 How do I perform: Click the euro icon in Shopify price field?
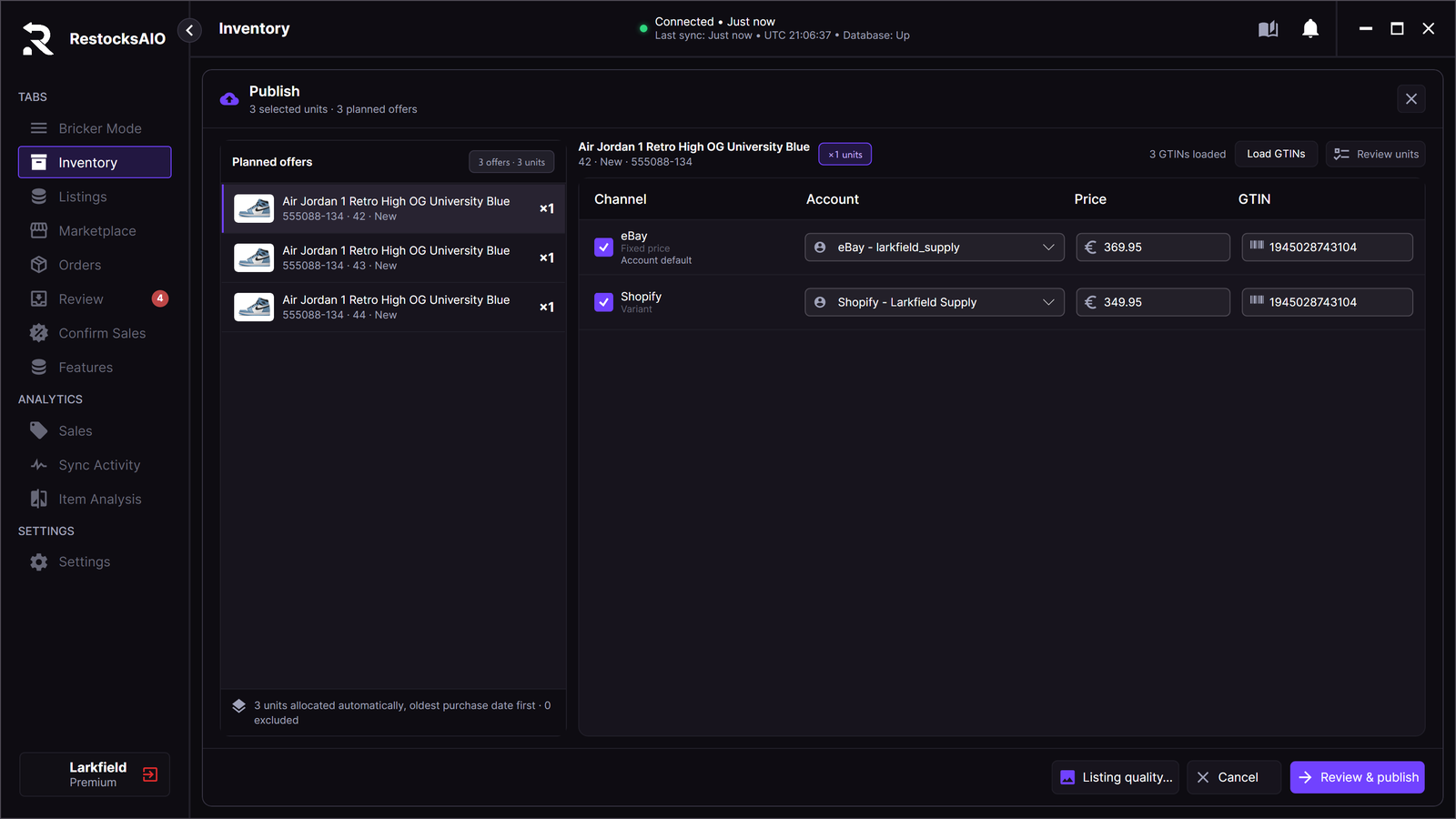(1090, 302)
